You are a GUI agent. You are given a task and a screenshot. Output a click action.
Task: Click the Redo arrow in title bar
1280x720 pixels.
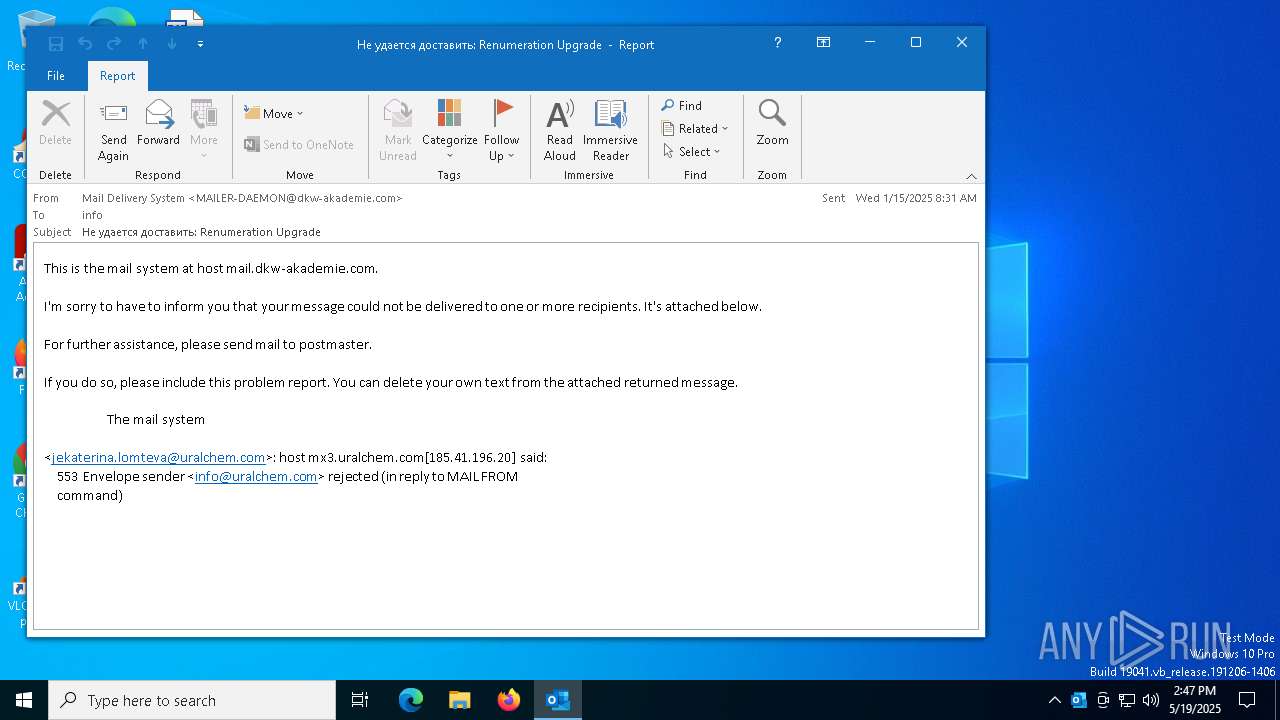pyautogui.click(x=114, y=44)
